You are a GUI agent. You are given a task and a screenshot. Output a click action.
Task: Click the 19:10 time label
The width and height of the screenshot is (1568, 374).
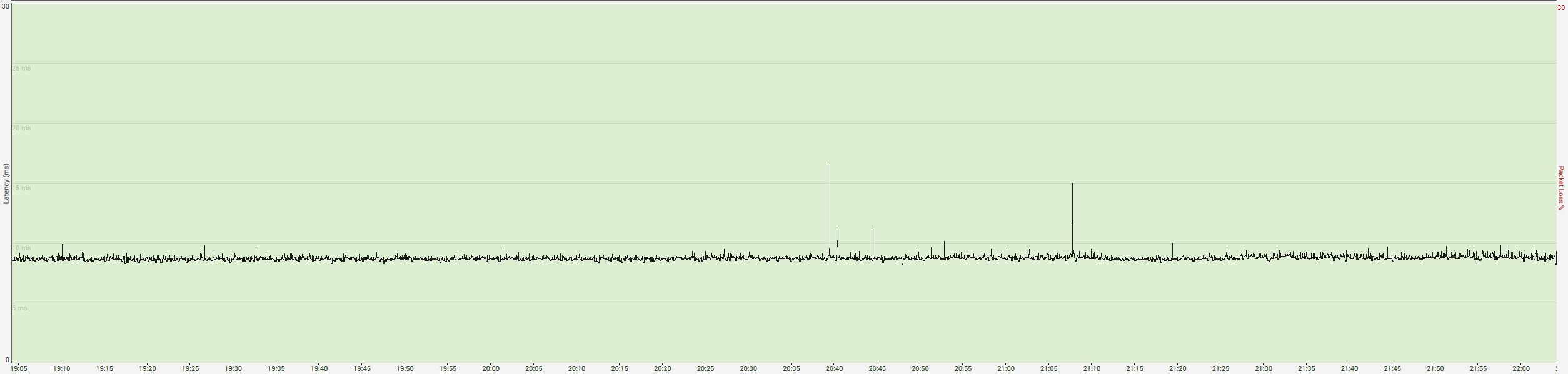[x=61, y=368]
